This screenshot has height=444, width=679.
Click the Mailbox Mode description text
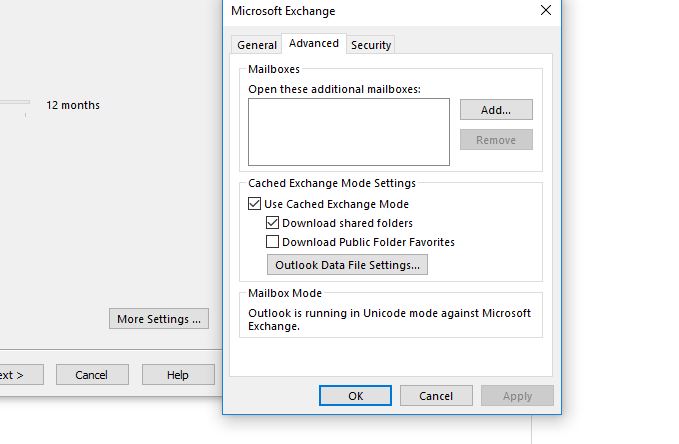[389, 319]
